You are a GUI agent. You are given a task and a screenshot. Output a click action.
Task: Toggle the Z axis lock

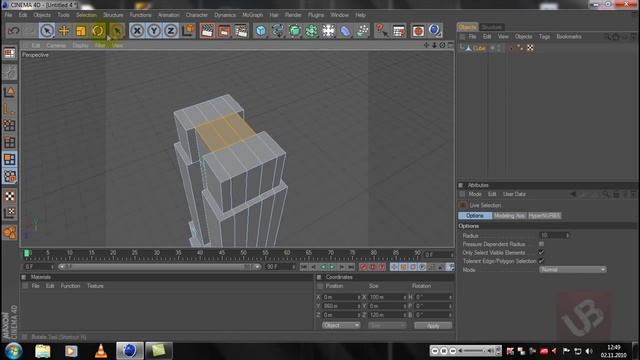[171, 31]
